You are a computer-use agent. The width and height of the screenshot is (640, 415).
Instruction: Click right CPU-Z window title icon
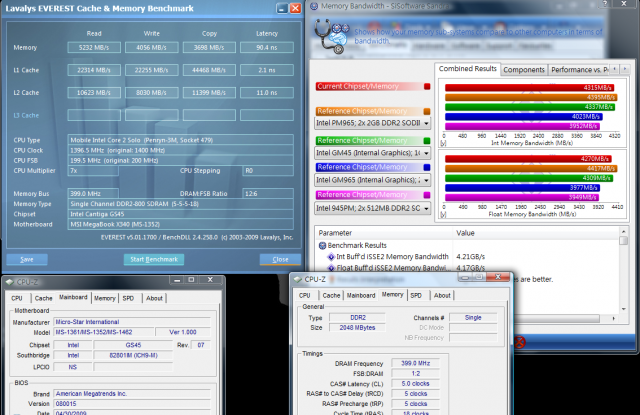(298, 280)
